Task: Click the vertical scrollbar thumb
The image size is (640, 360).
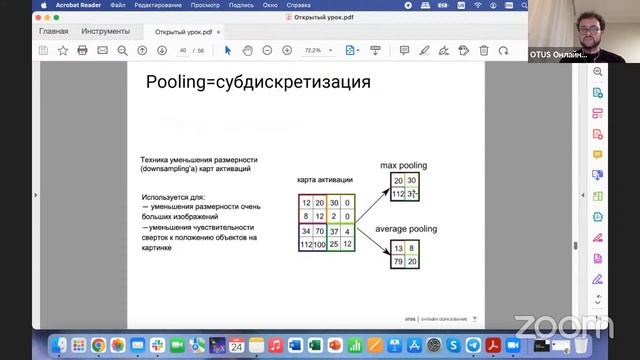Action: (576, 245)
